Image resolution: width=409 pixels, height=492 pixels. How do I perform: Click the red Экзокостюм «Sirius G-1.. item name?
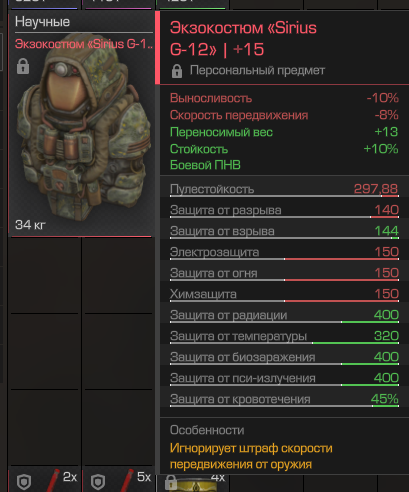coord(84,44)
